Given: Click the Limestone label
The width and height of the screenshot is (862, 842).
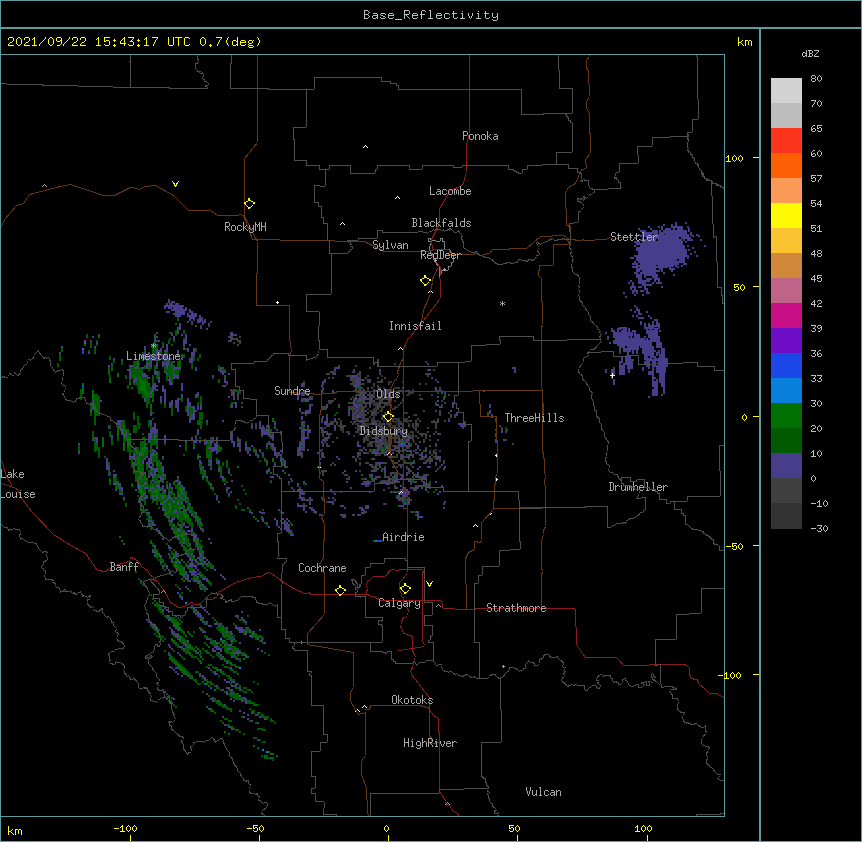Looking at the screenshot, I should [153, 356].
